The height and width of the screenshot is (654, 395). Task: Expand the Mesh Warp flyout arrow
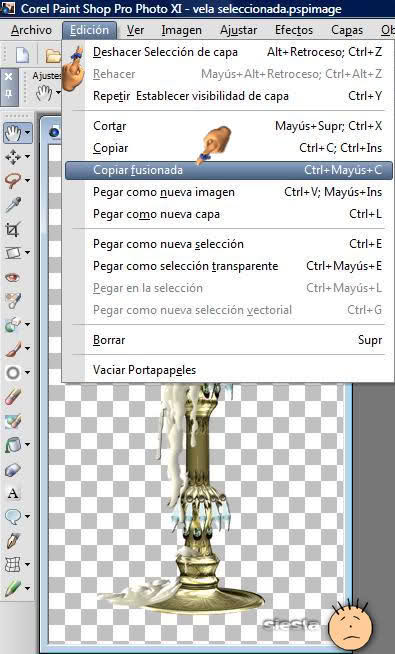(x=28, y=565)
